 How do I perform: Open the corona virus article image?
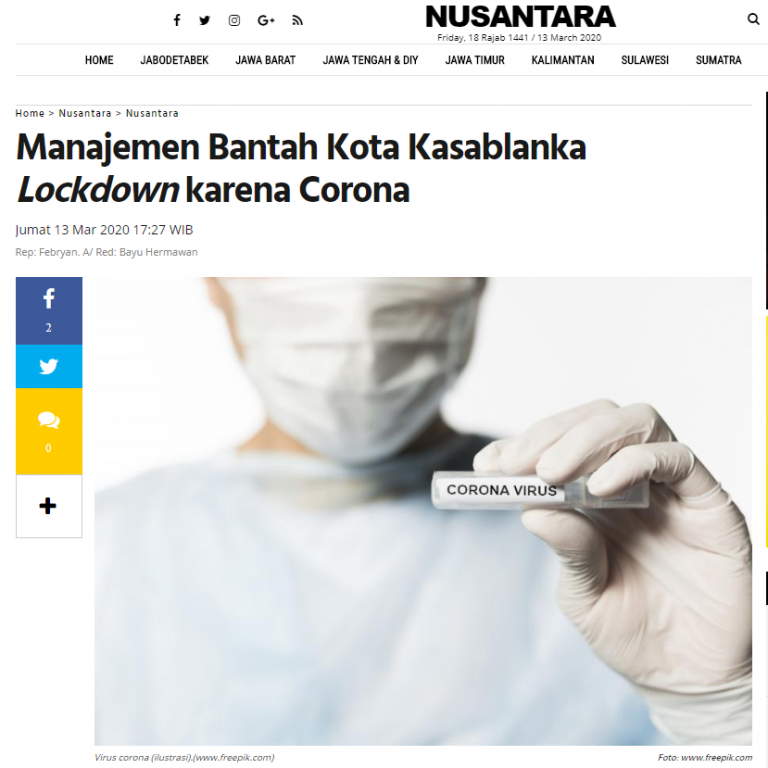423,511
